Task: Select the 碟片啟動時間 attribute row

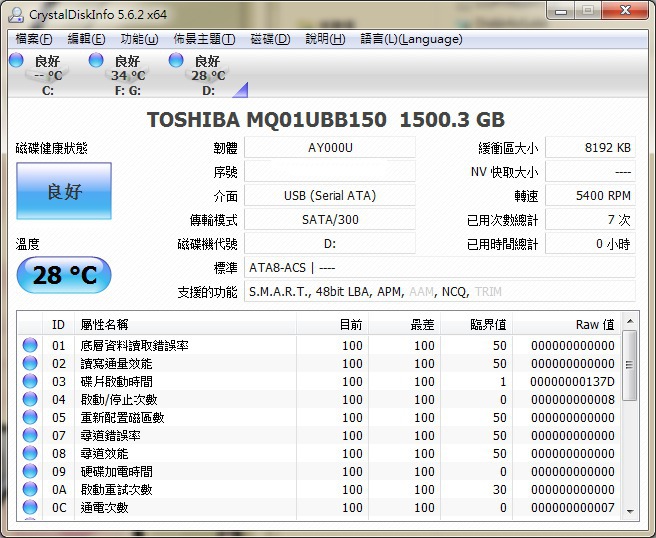Action: click(319, 382)
